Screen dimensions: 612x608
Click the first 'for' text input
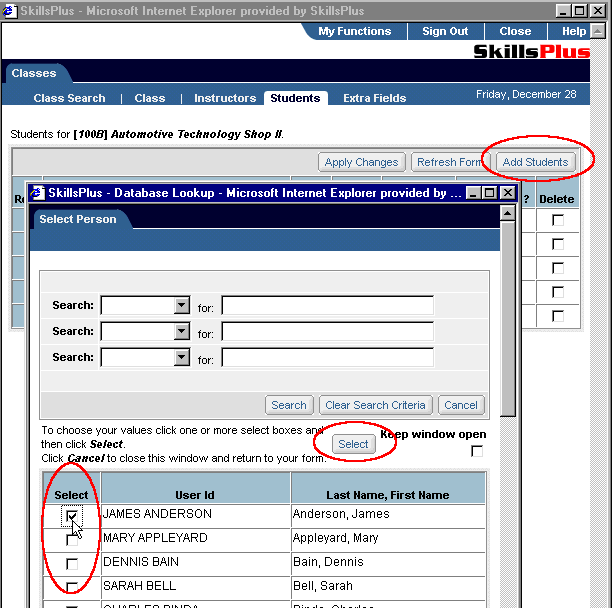(327, 305)
